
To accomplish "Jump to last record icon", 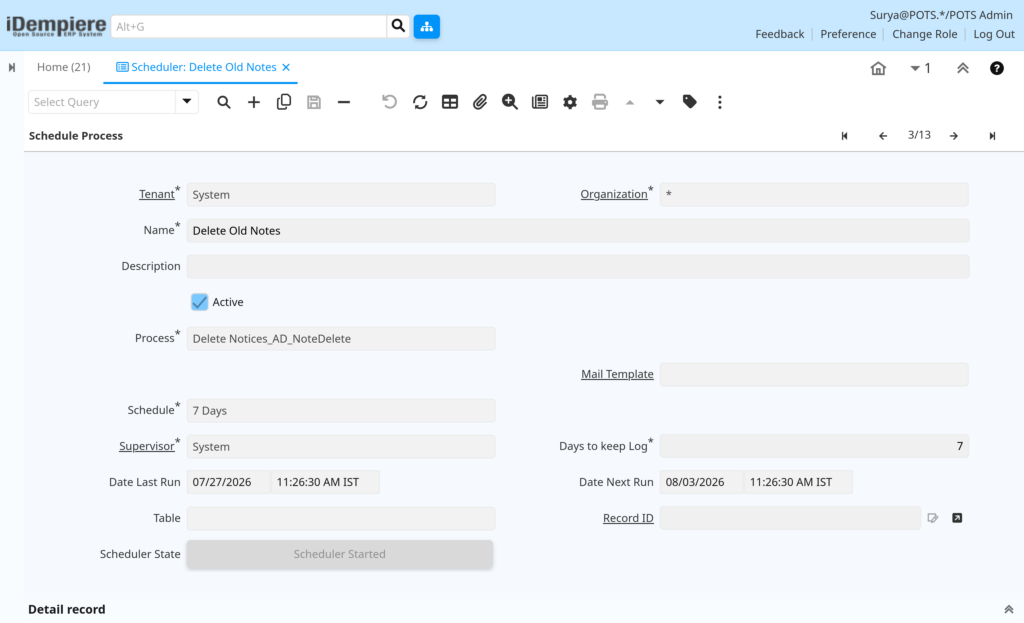I will (x=992, y=136).
